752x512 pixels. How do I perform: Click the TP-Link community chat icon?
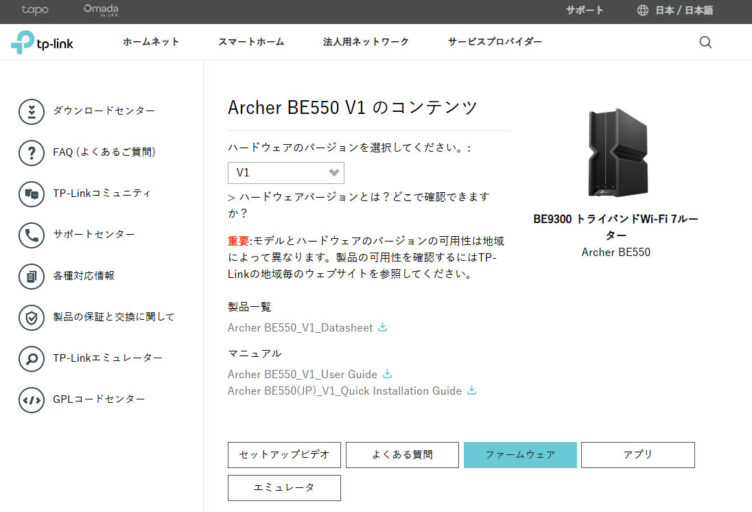point(32,194)
